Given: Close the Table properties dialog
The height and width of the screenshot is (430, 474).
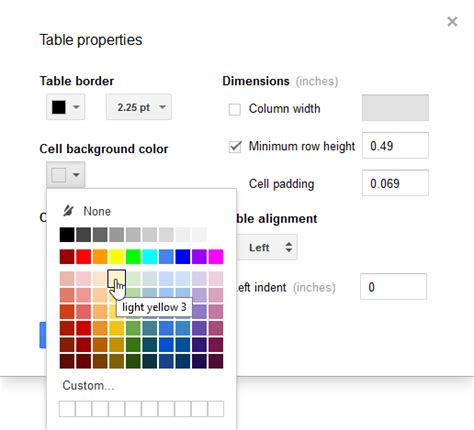Looking at the screenshot, I should pos(452,22).
